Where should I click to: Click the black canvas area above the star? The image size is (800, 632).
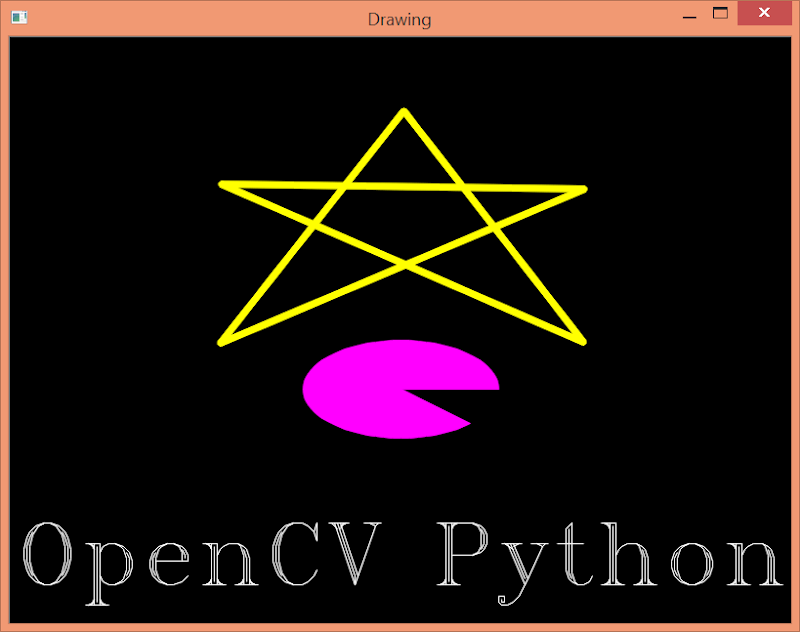pyautogui.click(x=400, y=70)
